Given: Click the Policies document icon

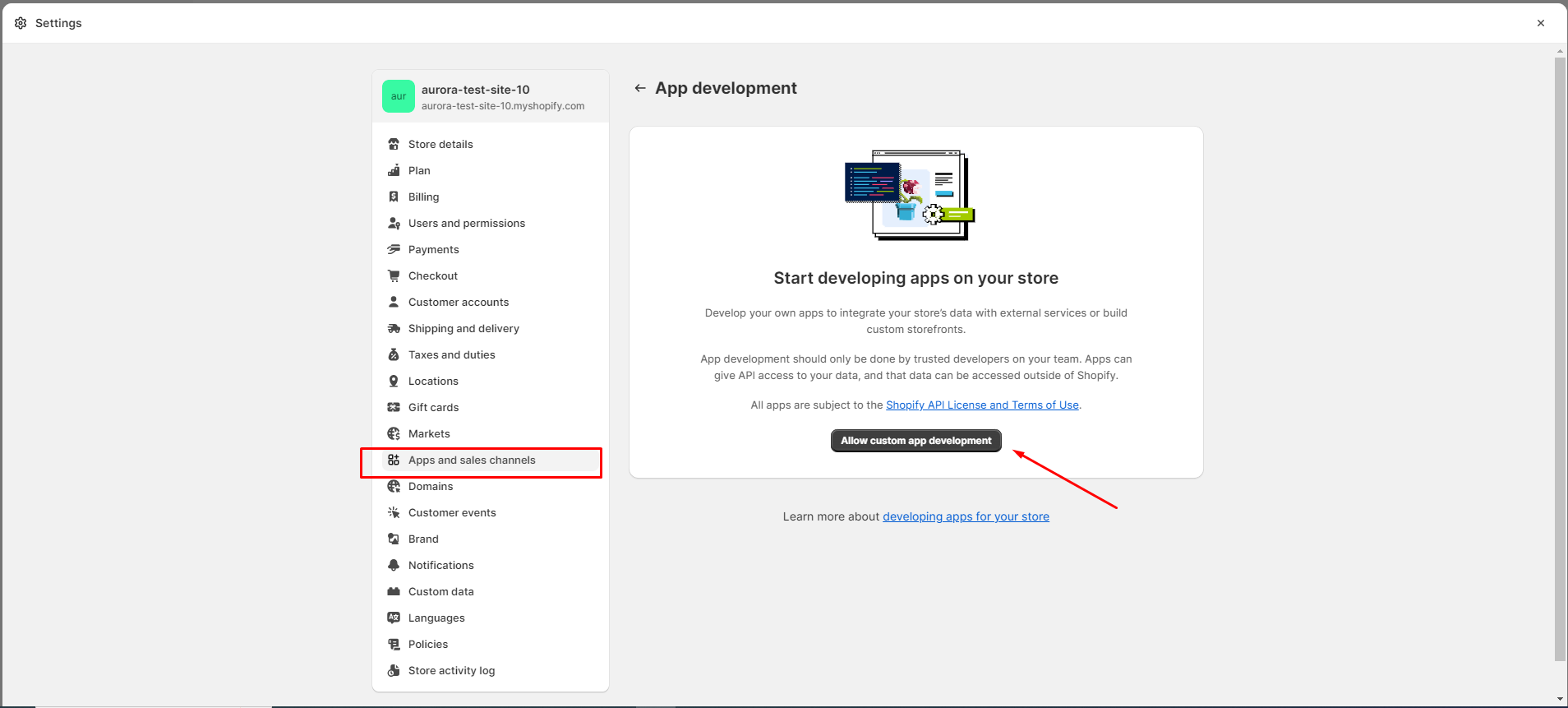Looking at the screenshot, I should coord(394,644).
